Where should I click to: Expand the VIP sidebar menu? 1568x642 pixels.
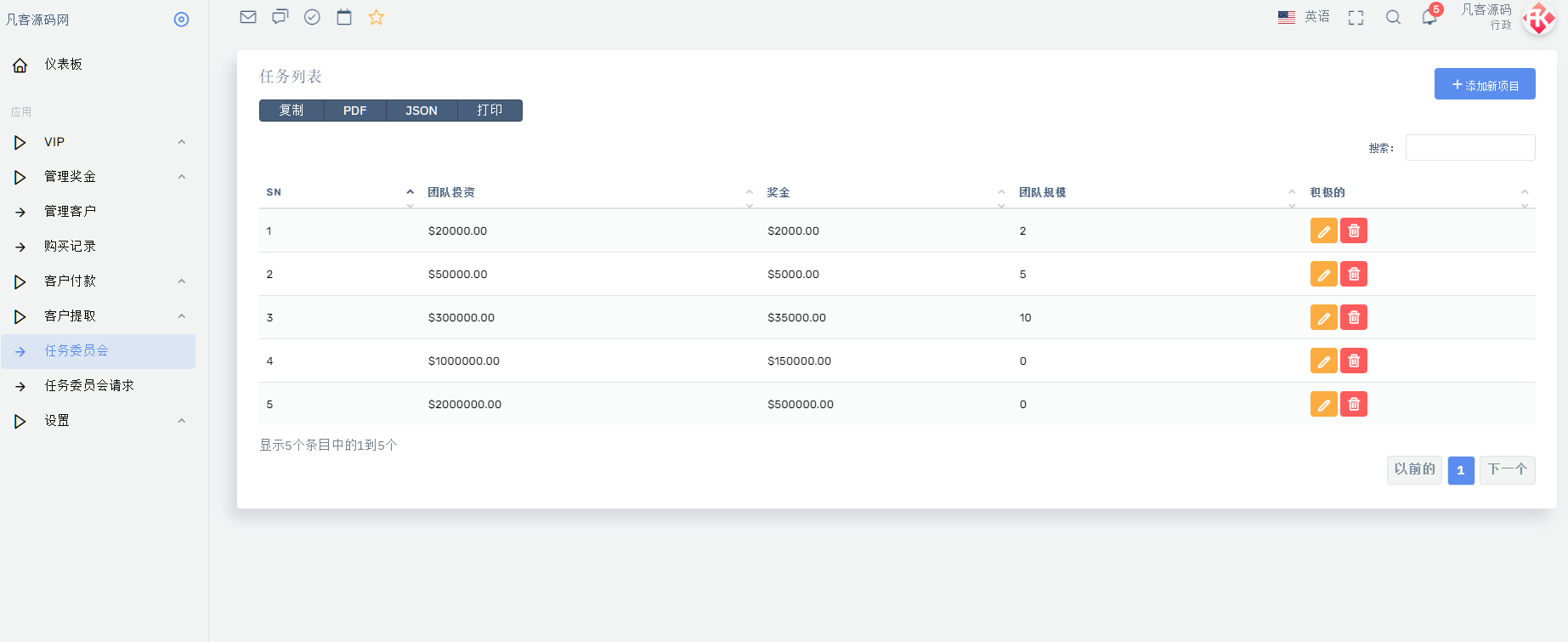pos(98,142)
